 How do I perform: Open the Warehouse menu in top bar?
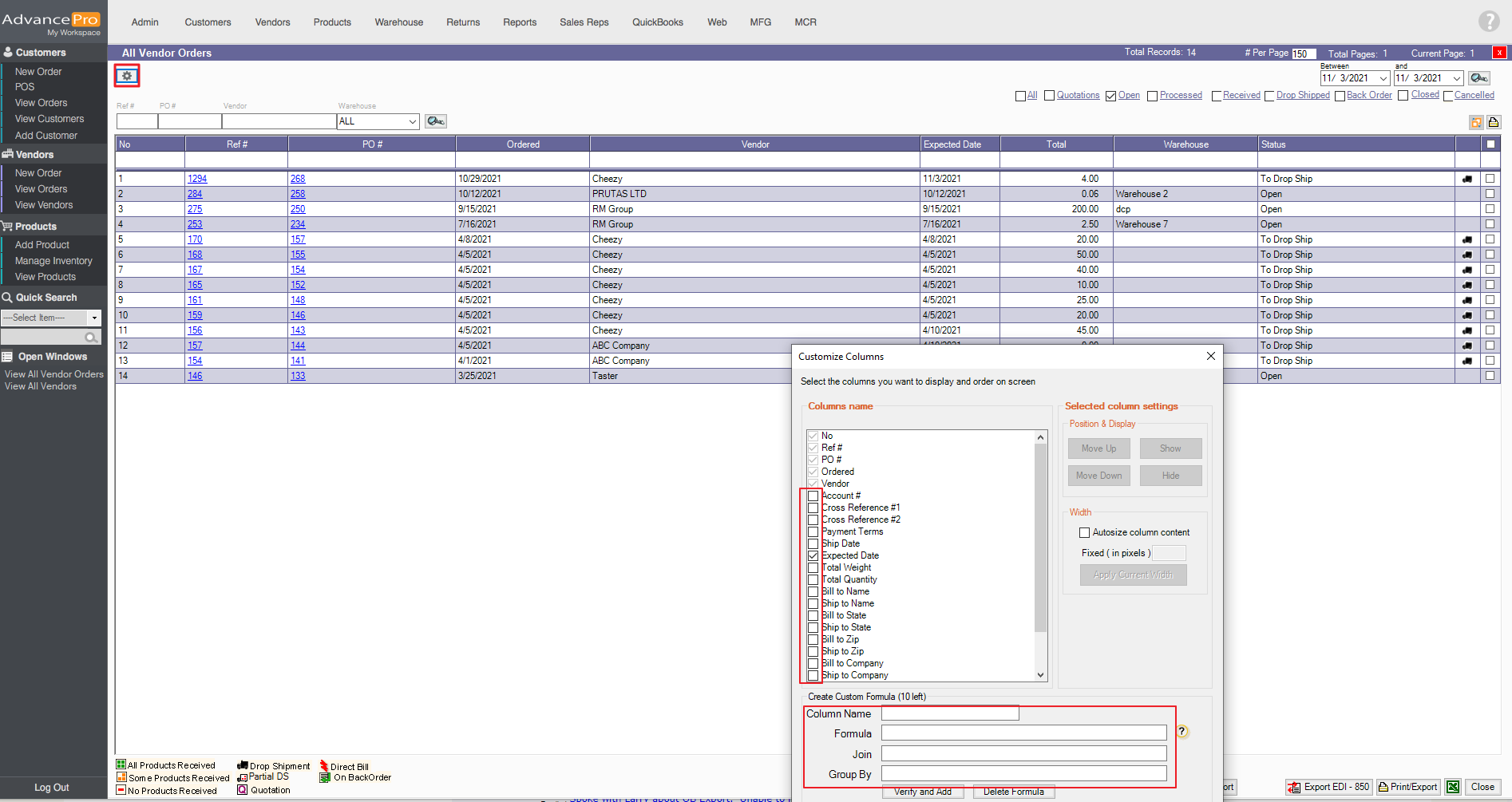398,22
